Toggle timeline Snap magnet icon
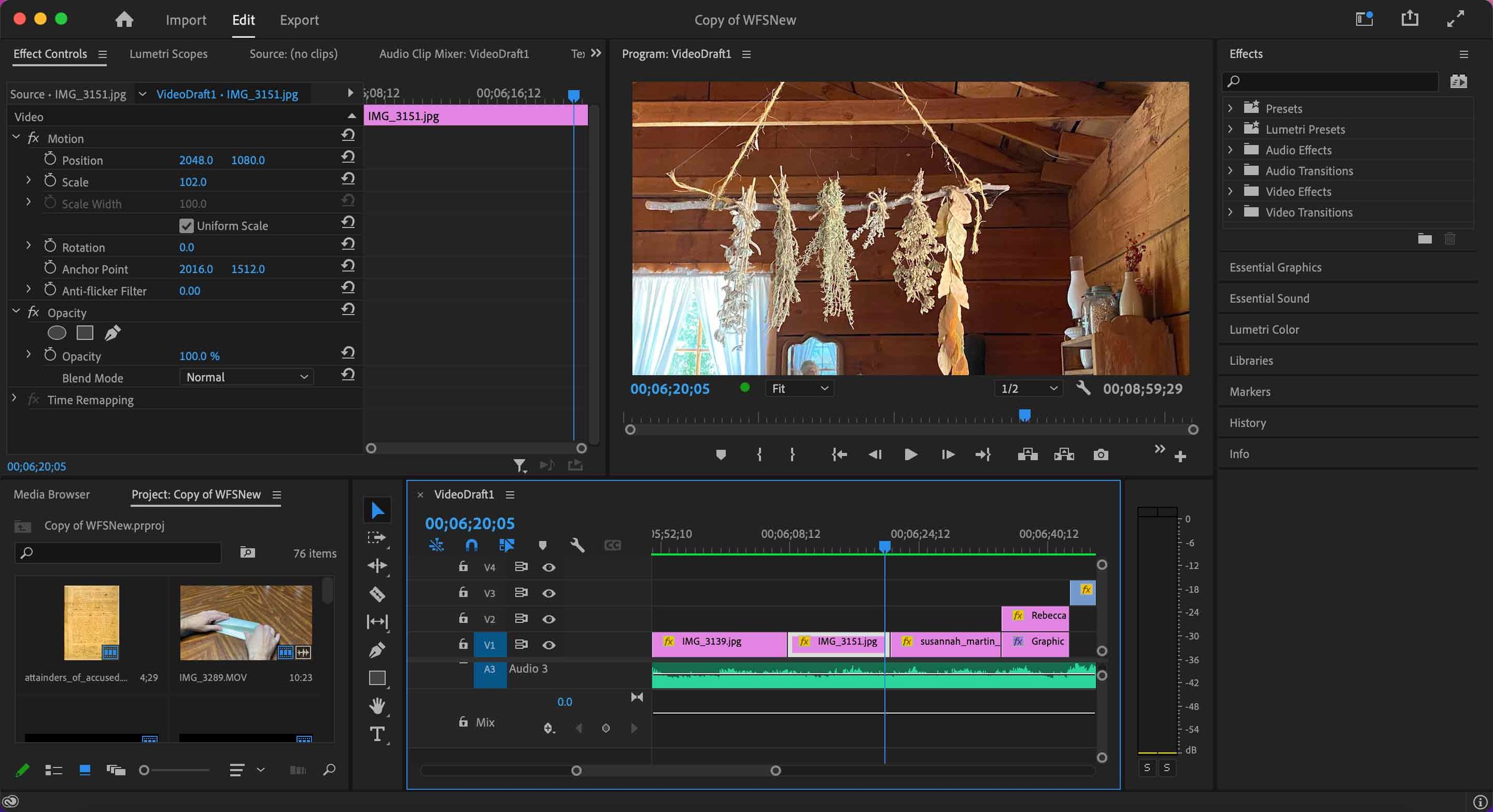 pos(471,545)
